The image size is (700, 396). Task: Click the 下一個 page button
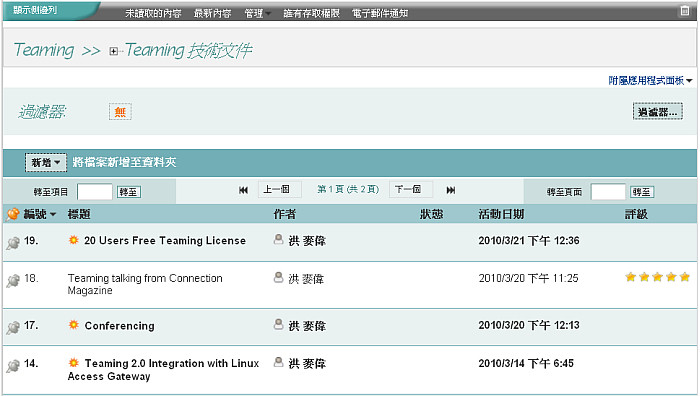click(x=411, y=189)
